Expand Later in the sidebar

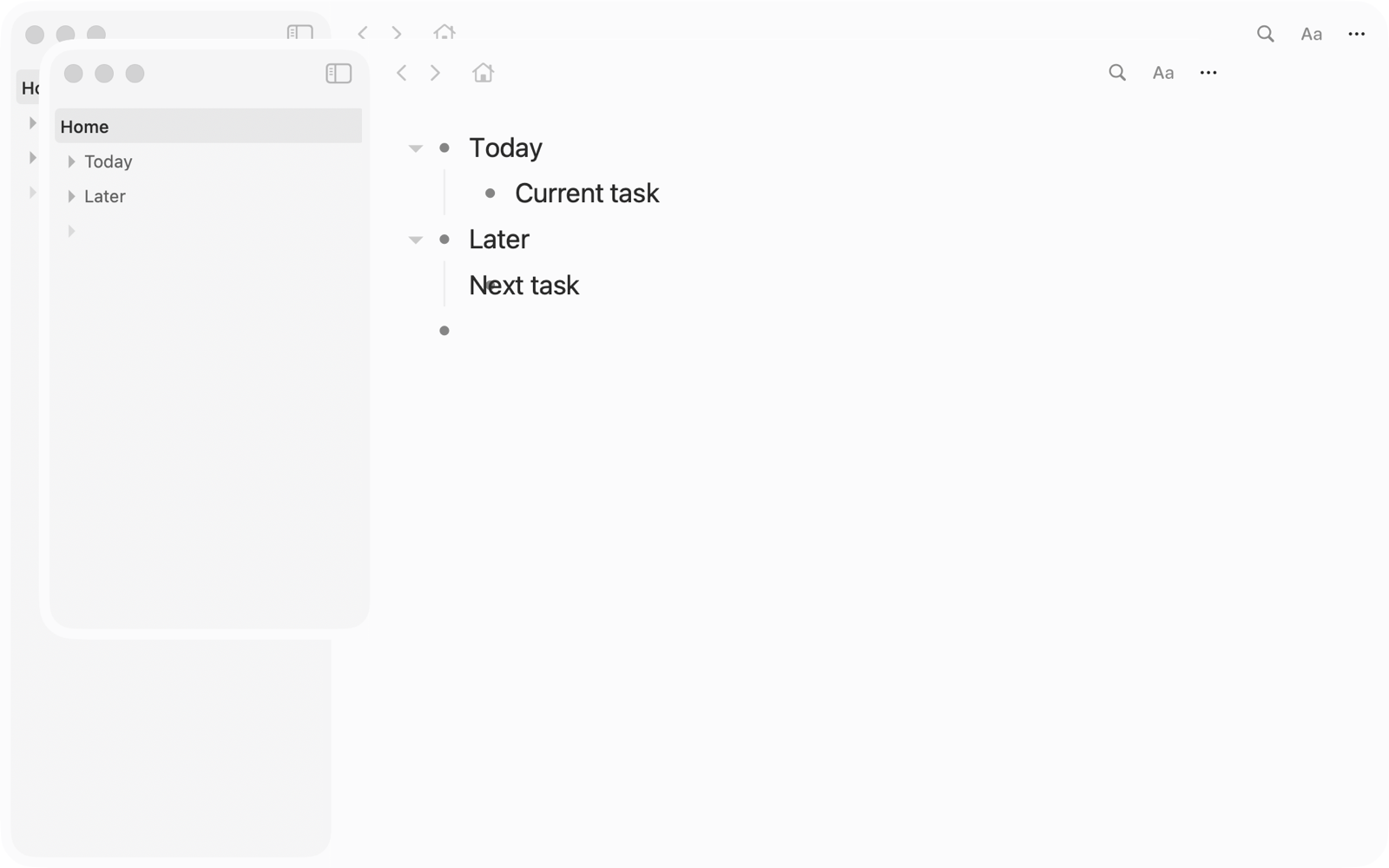pyautogui.click(x=71, y=196)
